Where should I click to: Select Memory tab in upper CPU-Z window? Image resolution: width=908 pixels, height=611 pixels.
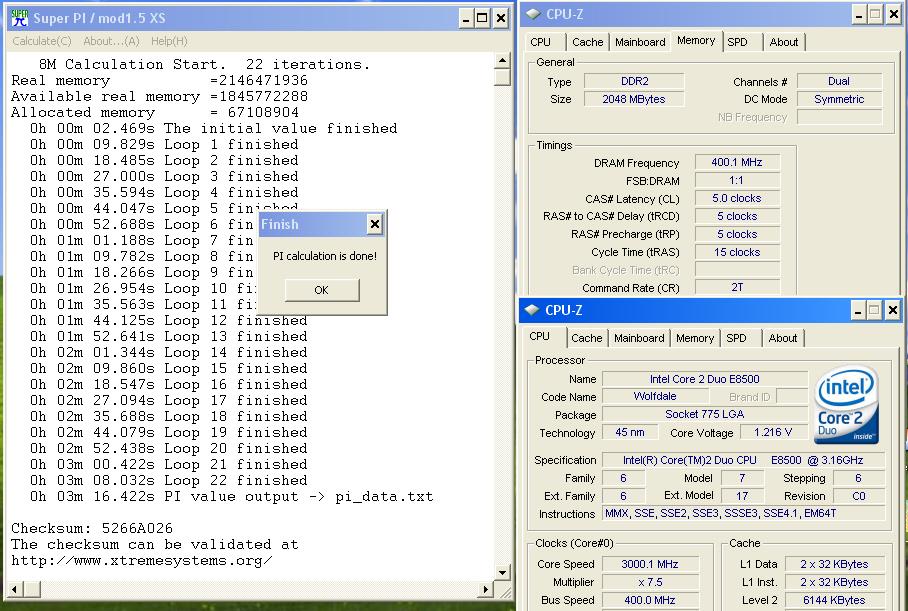(x=695, y=41)
